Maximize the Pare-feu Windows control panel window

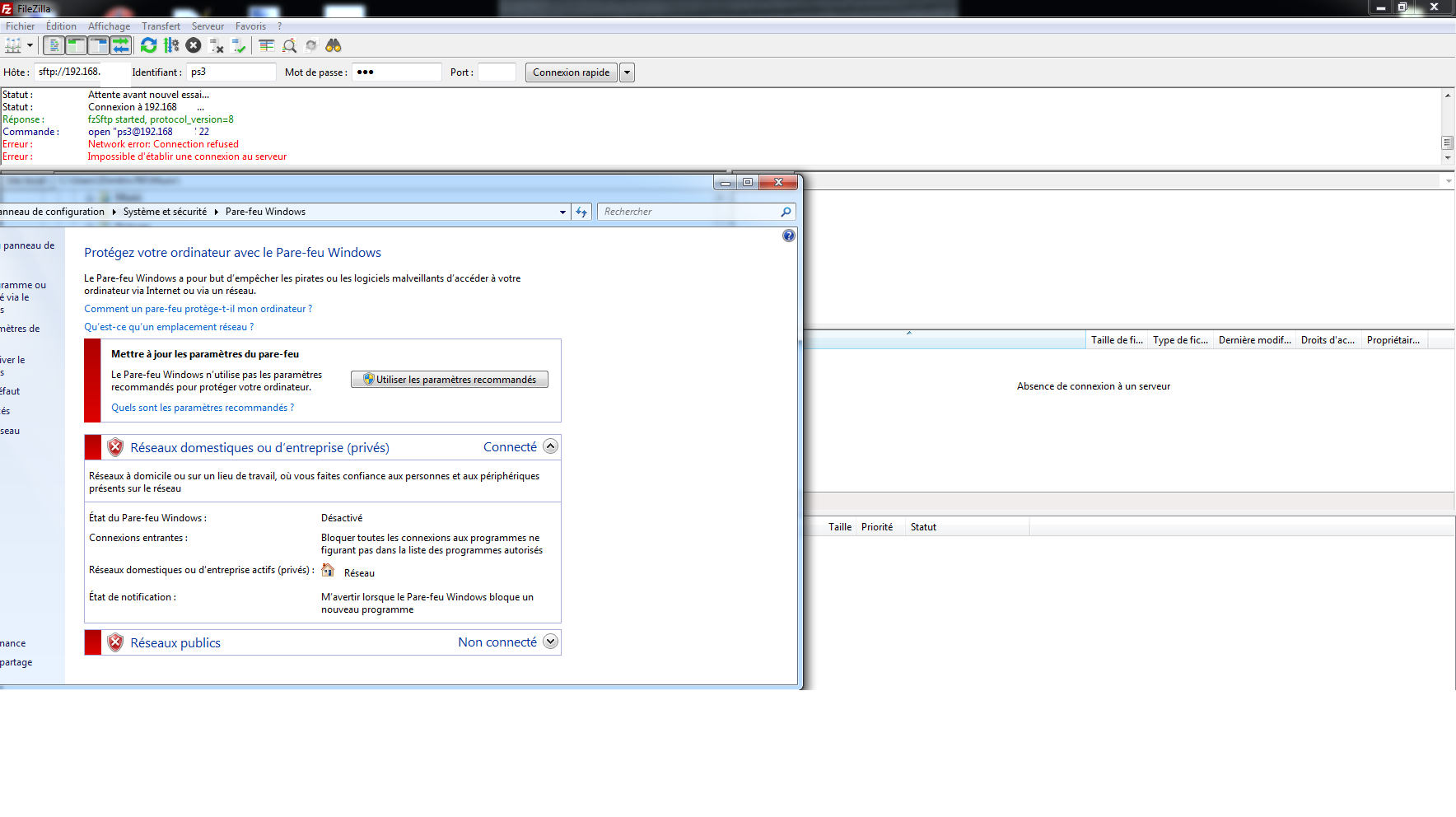[x=748, y=182]
